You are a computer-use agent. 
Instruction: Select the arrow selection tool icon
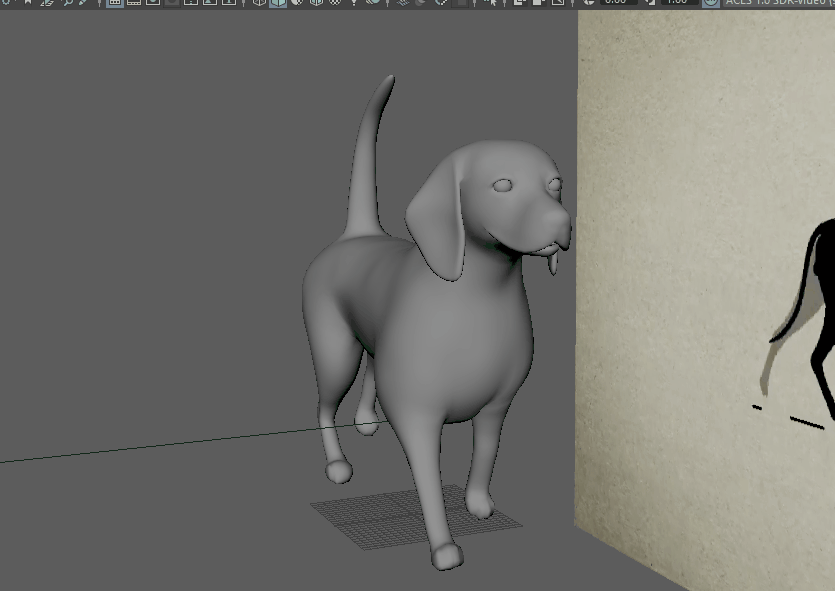(x=493, y=4)
